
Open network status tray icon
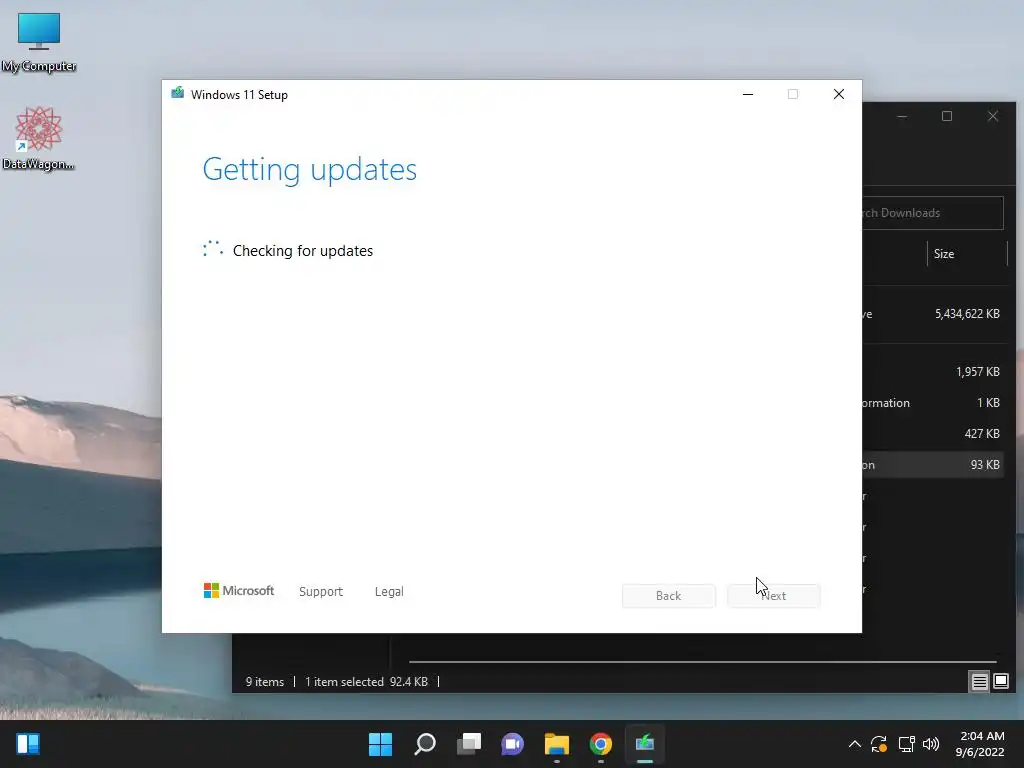pos(906,744)
